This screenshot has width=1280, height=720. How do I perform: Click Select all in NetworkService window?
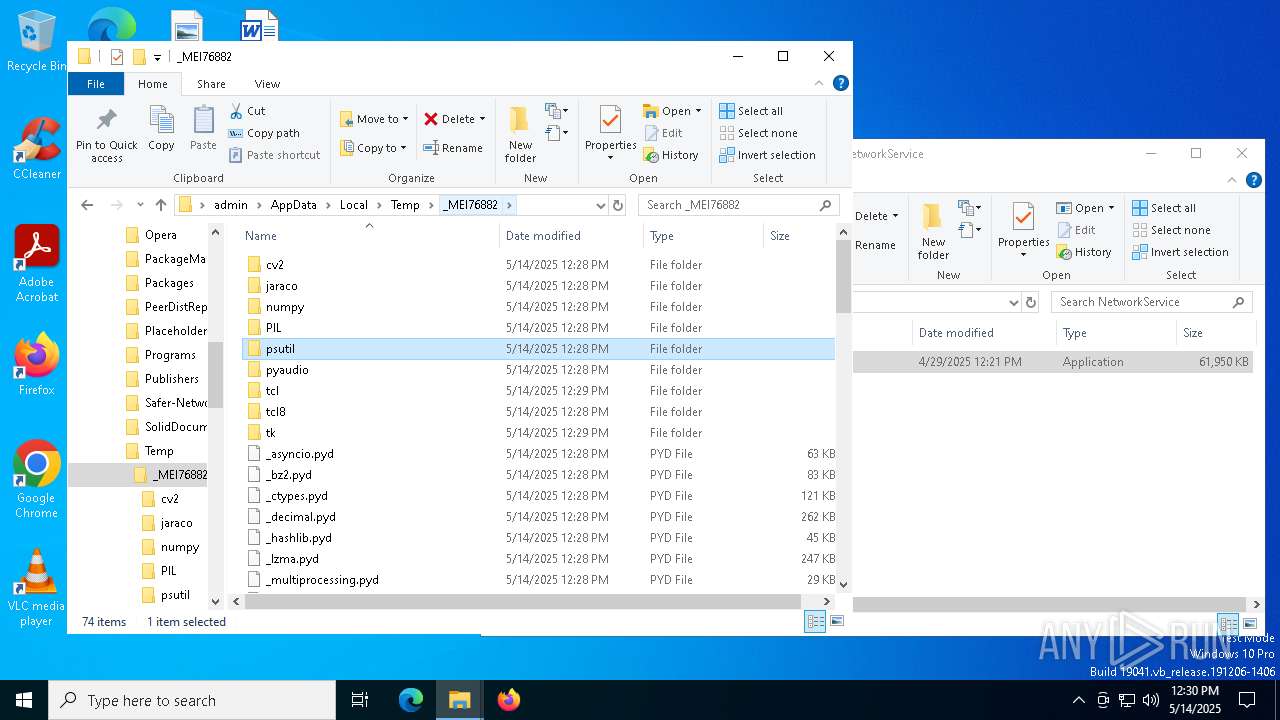(1164, 208)
